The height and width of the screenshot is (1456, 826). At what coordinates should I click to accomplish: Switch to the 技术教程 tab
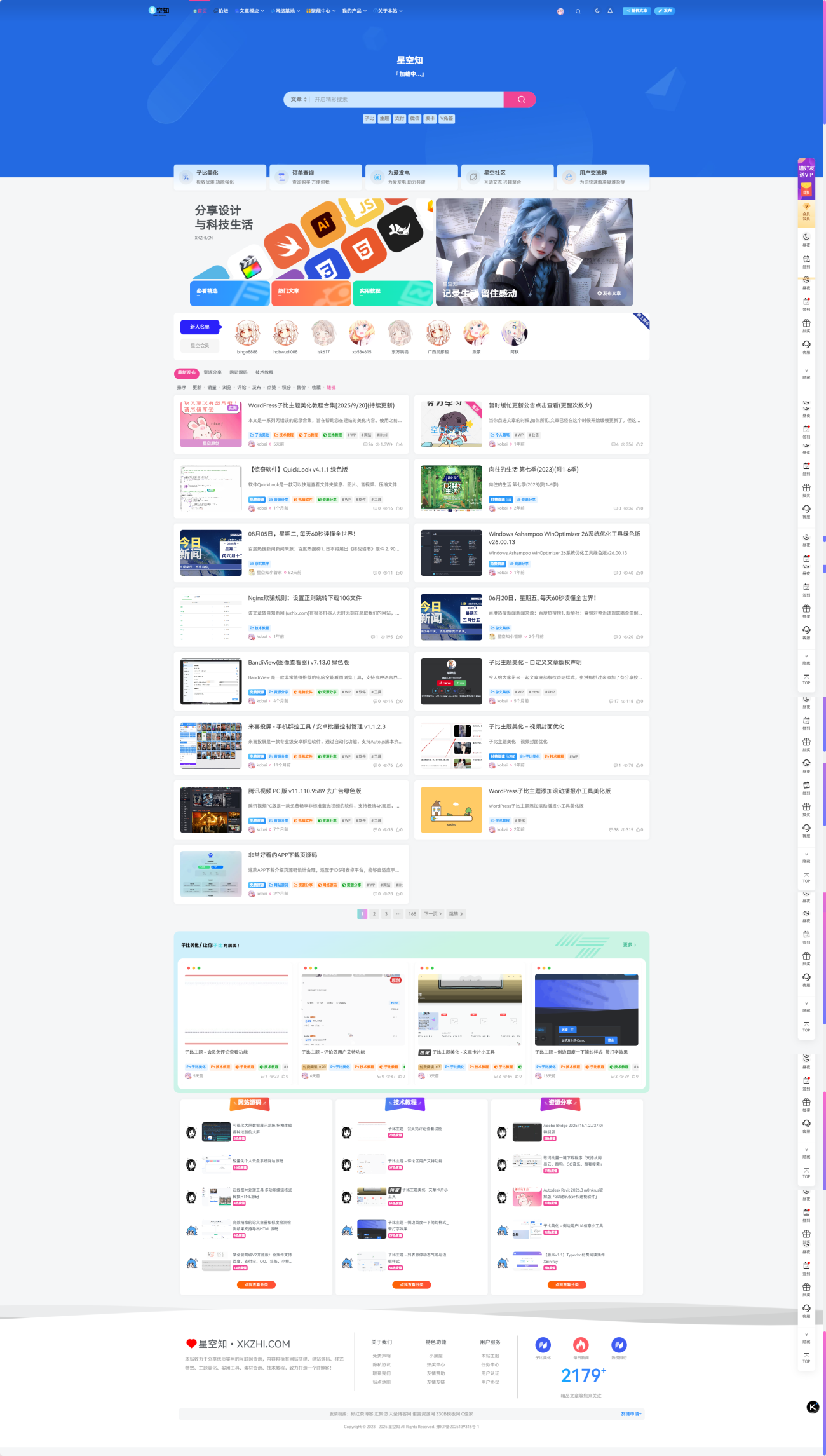264,372
